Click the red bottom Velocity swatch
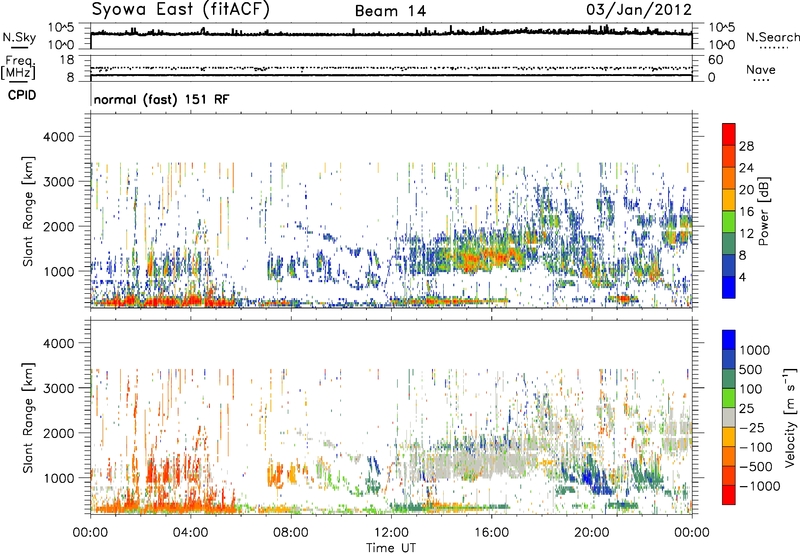 click(x=729, y=495)
